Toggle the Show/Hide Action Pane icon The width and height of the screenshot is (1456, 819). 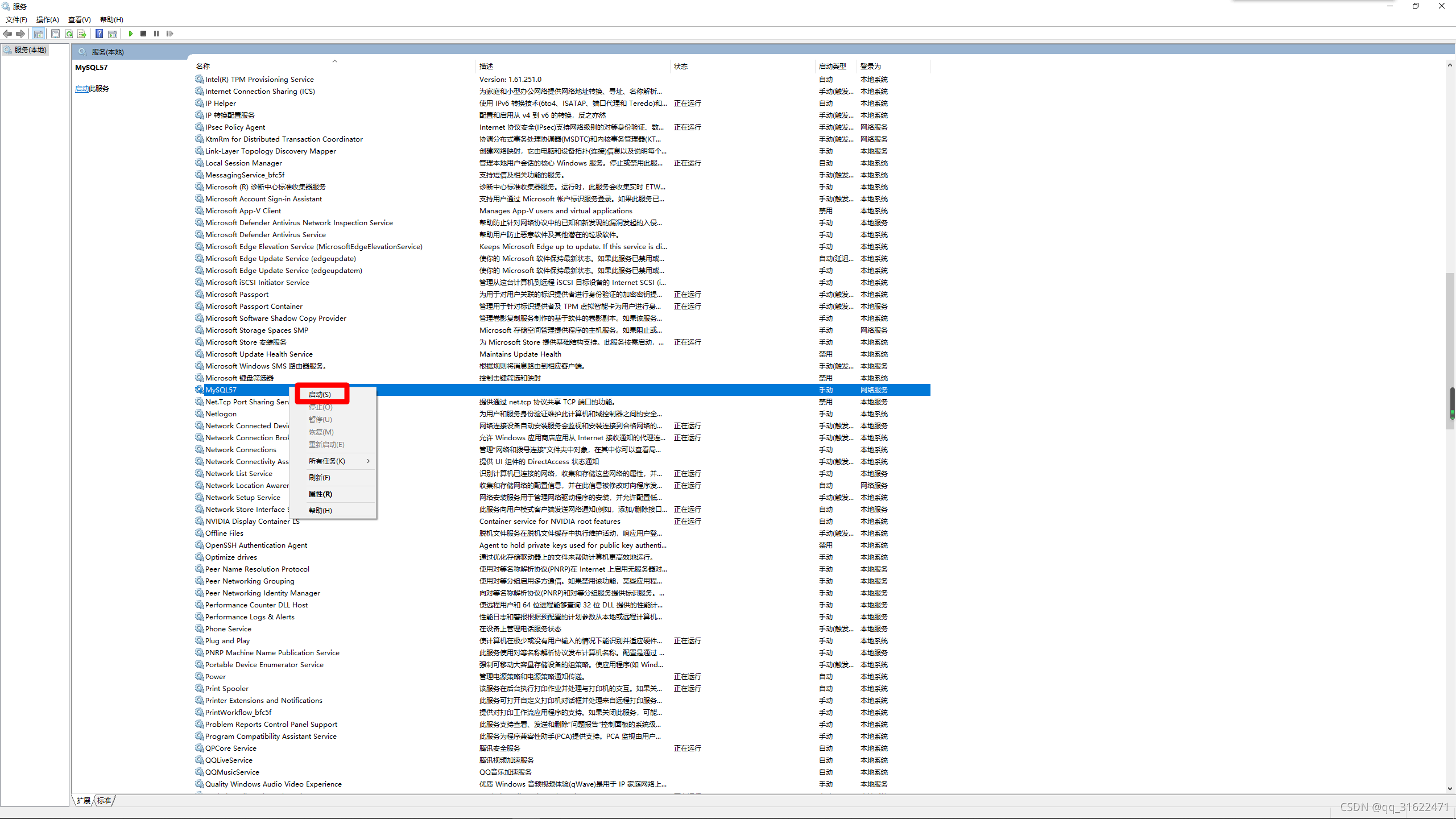(x=113, y=34)
